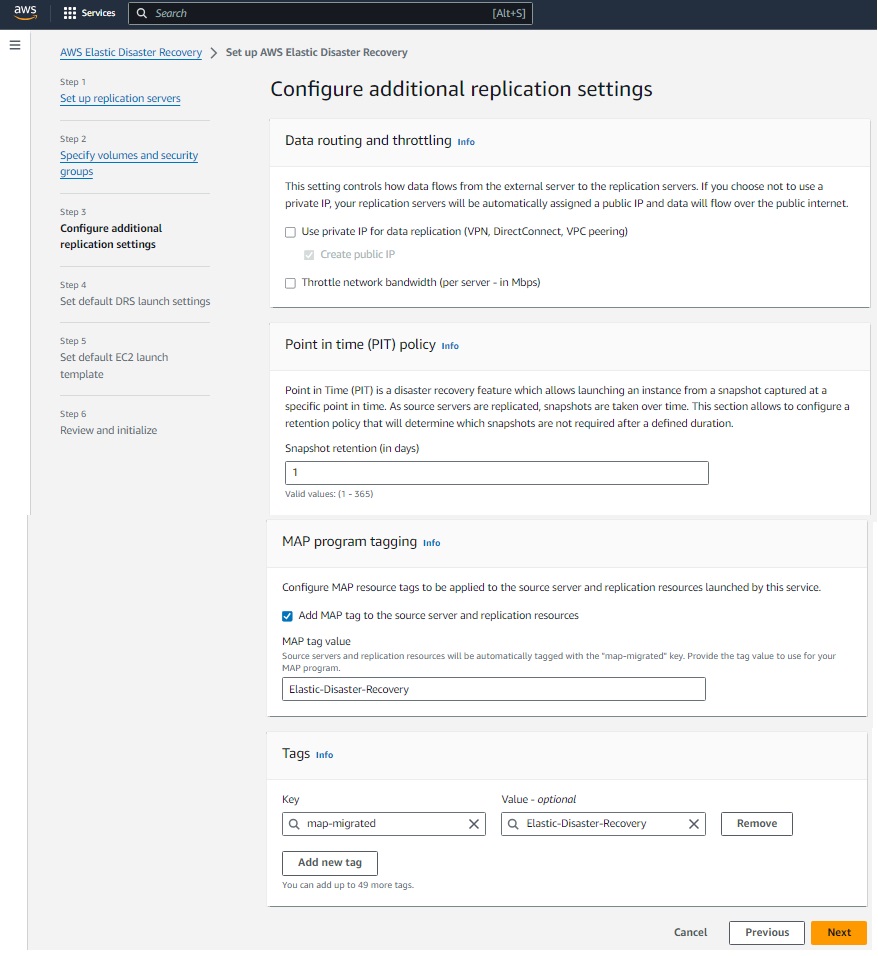This screenshot has width=878, height=956.
Task: Go to Step 1 Set up replication servers
Action: click(x=120, y=99)
